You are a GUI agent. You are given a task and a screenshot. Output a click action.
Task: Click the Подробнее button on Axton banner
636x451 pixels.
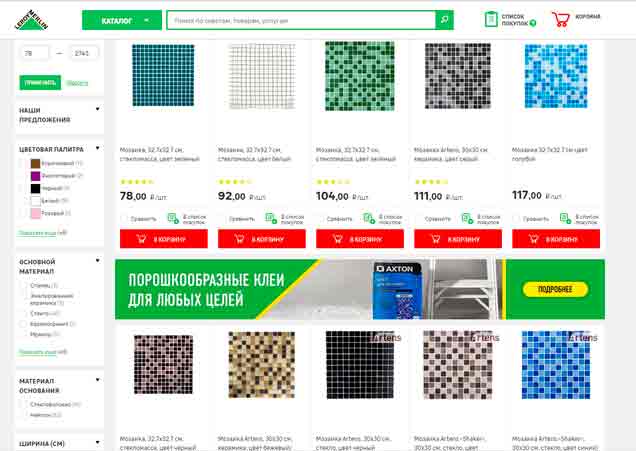(x=555, y=289)
